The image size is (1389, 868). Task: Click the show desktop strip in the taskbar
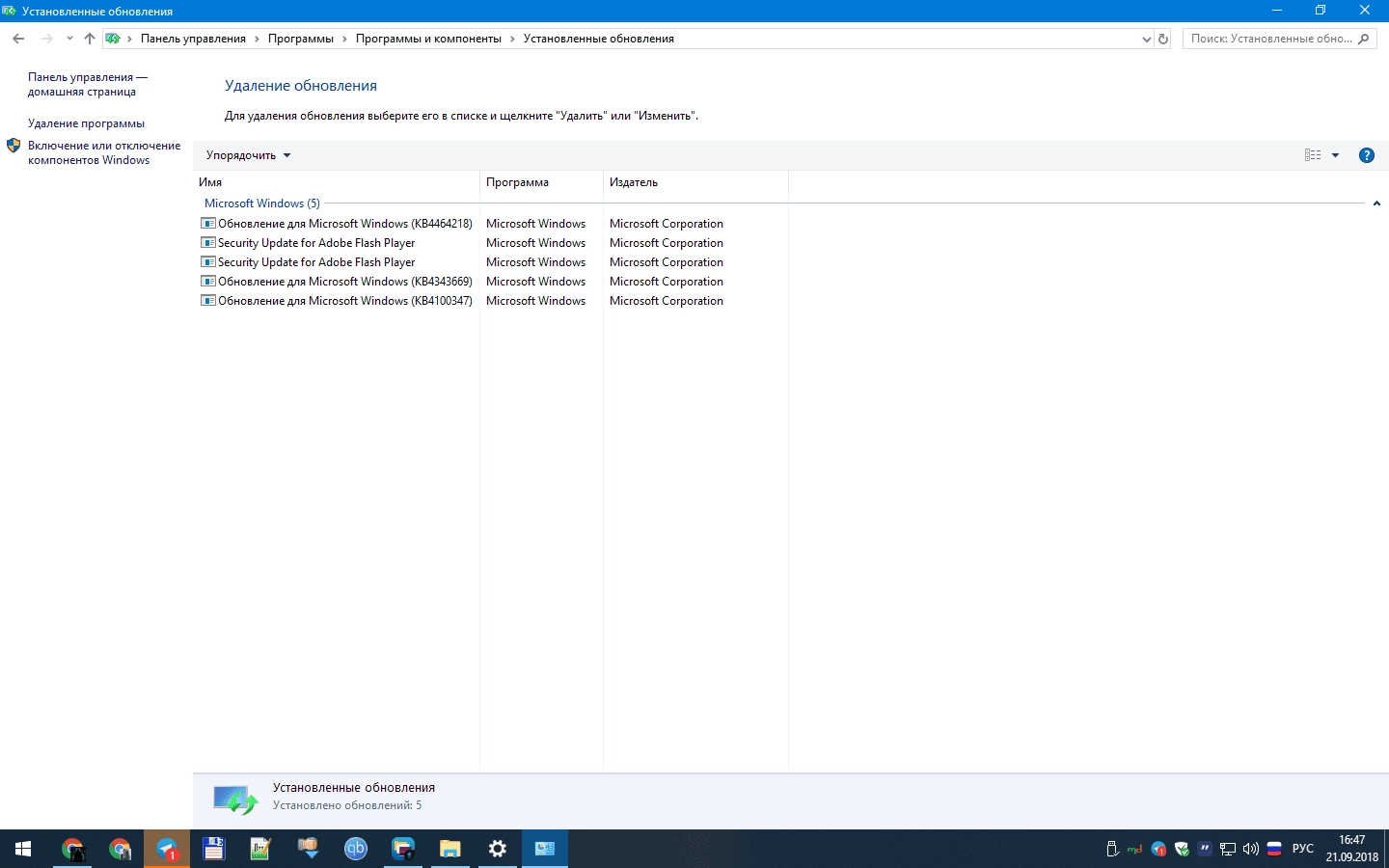coord(1386,849)
